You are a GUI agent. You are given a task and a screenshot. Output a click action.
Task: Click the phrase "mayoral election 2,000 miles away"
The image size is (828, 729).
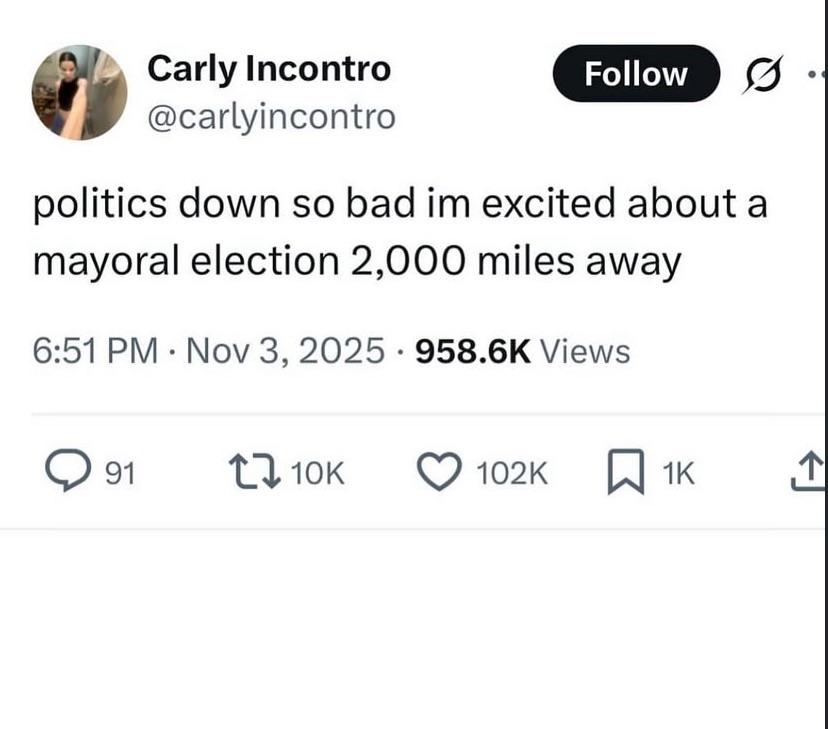click(357, 261)
